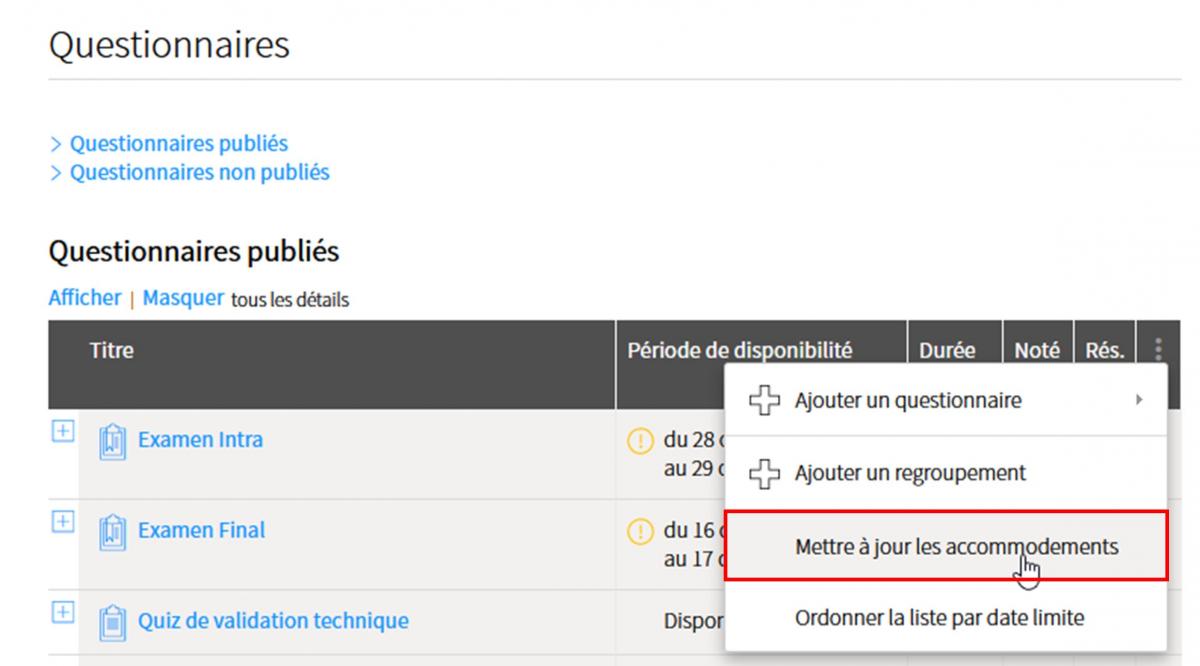Expand the Examen Final row details
This screenshot has width=1200, height=666.
point(62,521)
